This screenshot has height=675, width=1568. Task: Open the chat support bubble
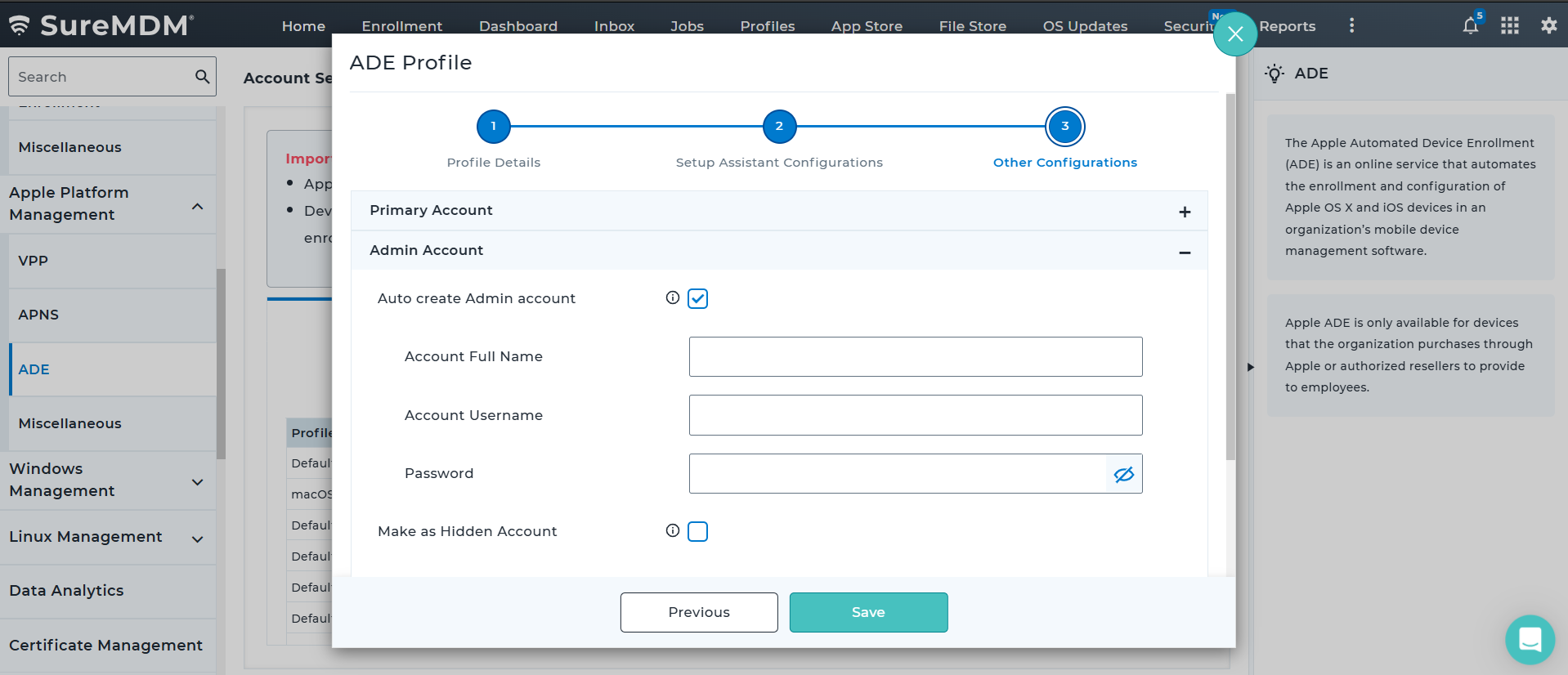[1530, 639]
